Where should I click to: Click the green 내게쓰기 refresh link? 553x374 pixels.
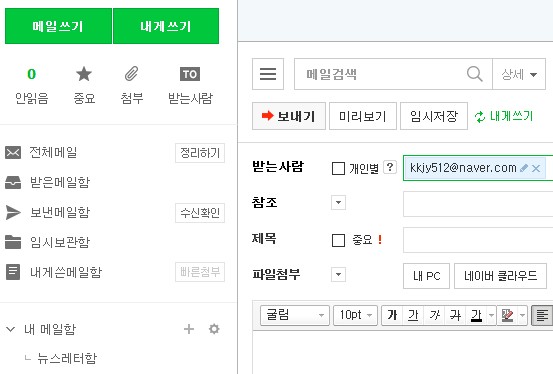(504, 116)
